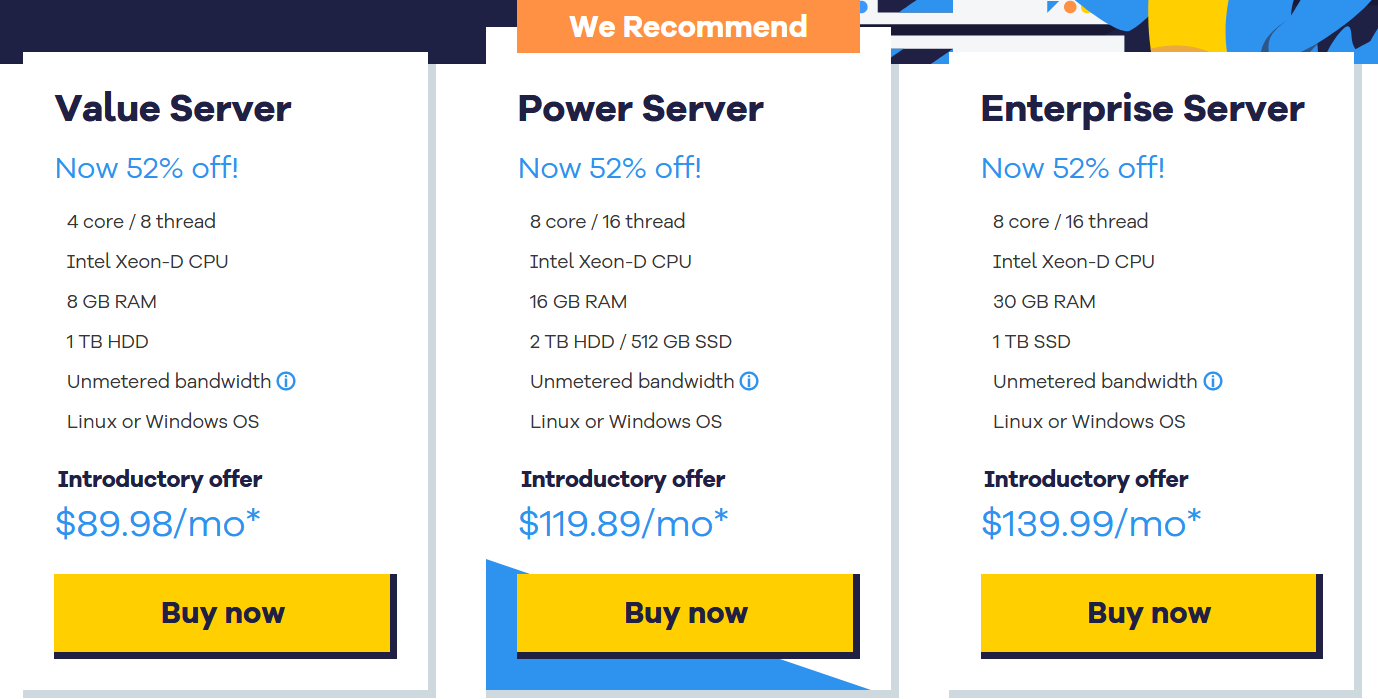Image resolution: width=1378 pixels, height=699 pixels.
Task: Click Introductory offer label under Power Server
Action: point(623,479)
